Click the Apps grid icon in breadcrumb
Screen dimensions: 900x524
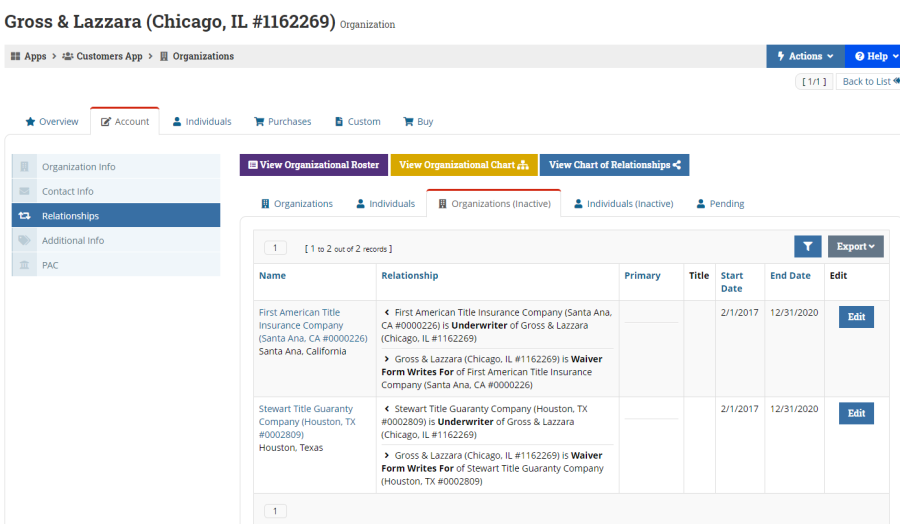pyautogui.click(x=15, y=56)
